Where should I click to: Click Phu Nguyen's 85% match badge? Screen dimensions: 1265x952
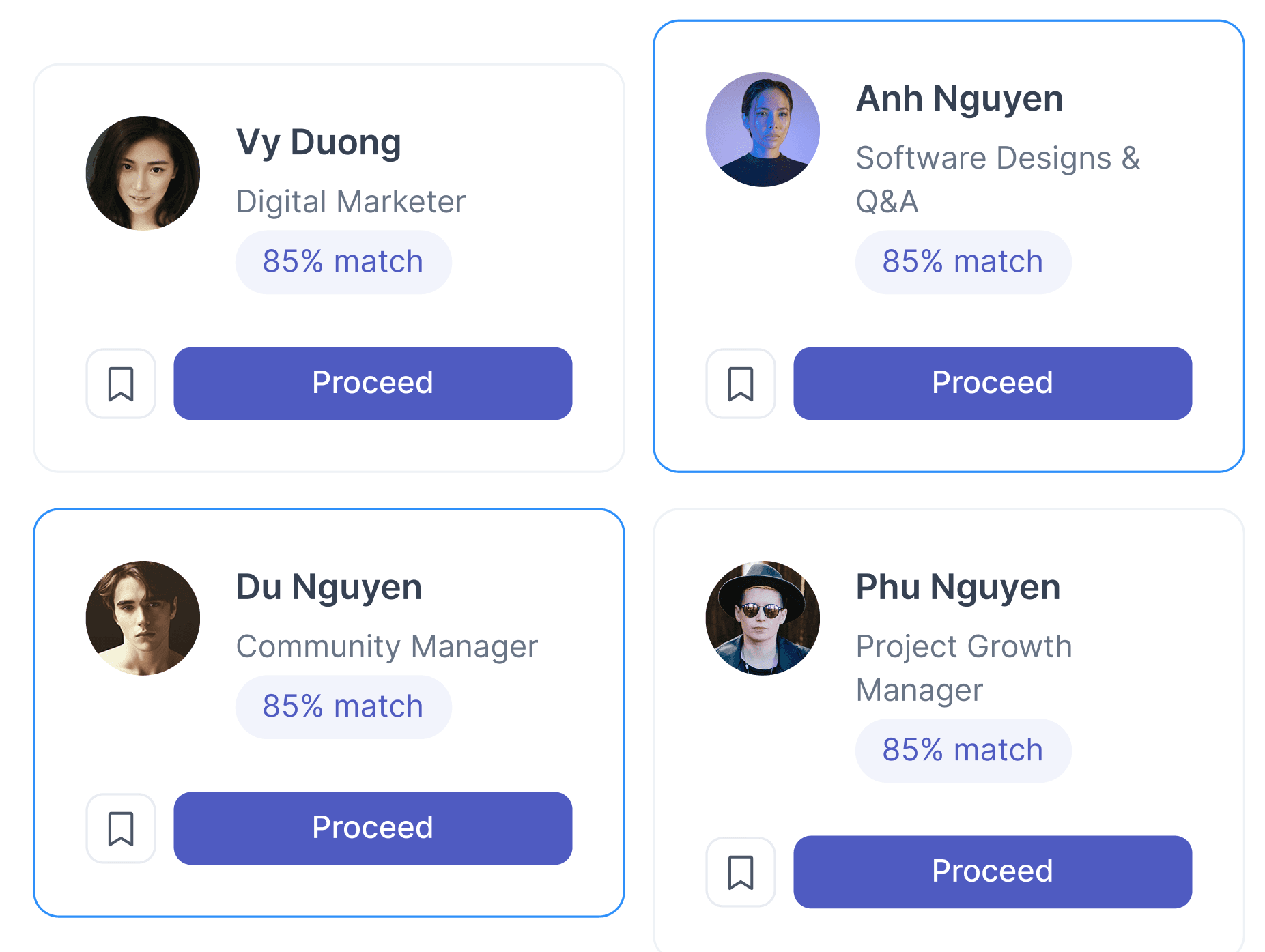click(x=963, y=751)
